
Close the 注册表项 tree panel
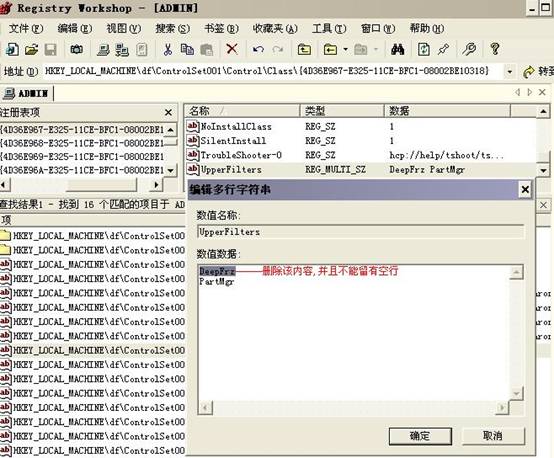coord(168,112)
